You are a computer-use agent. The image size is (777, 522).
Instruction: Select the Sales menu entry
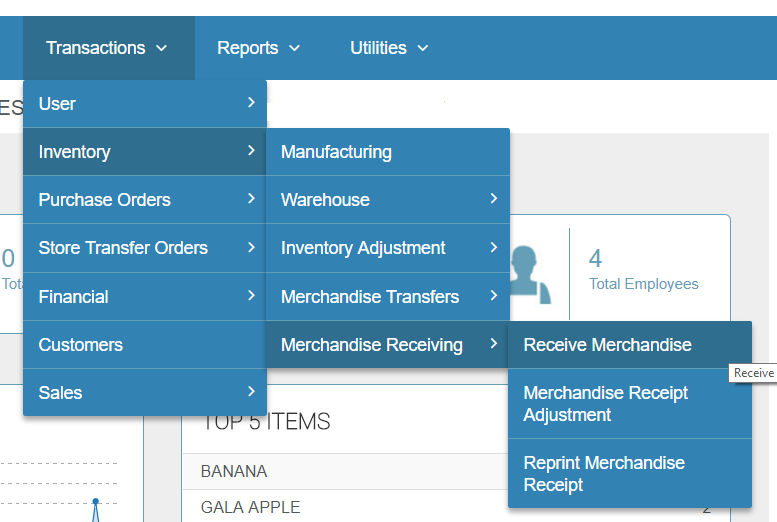click(x=145, y=393)
